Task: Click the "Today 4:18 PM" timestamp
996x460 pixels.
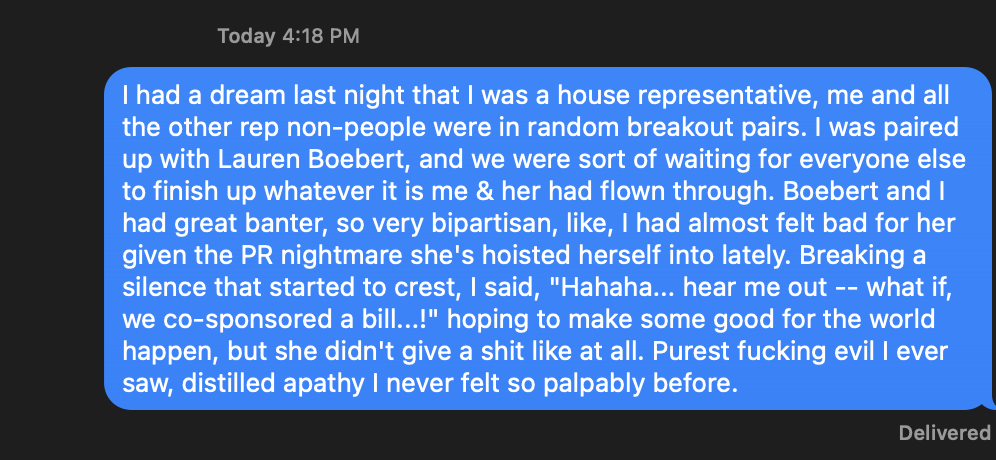Action: pyautogui.click(x=288, y=36)
